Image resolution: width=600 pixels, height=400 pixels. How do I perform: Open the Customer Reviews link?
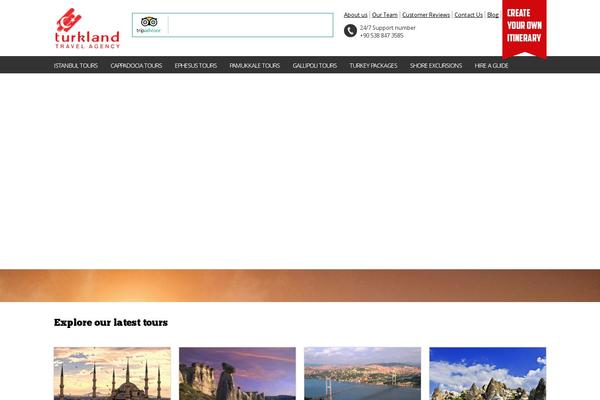(426, 15)
